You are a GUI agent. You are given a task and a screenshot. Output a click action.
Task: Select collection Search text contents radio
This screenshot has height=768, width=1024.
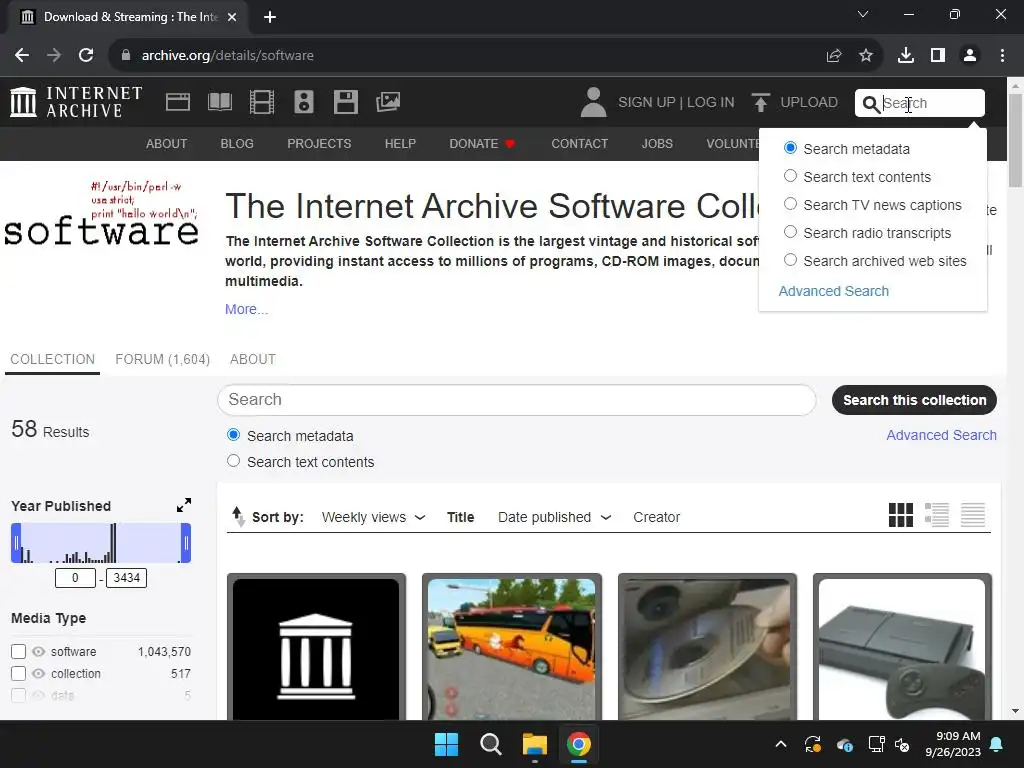point(233,461)
